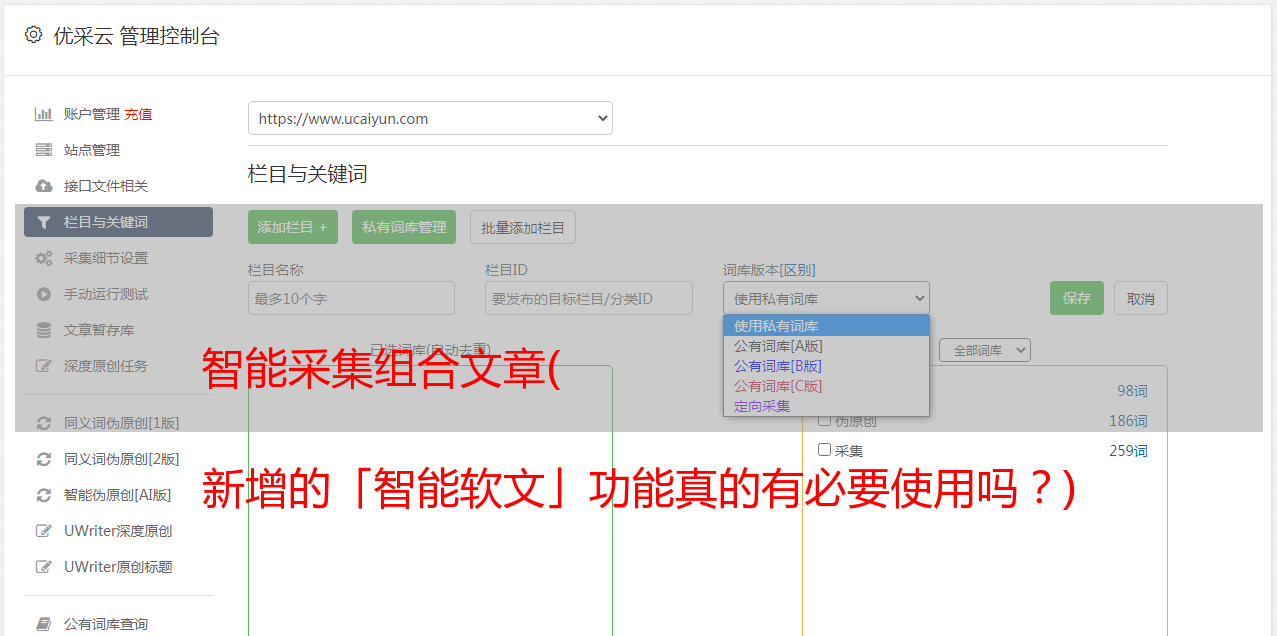The image size is (1277, 636).
Task: Click the refresh icon for 同义词伪原创[1版]
Action: 43,423
